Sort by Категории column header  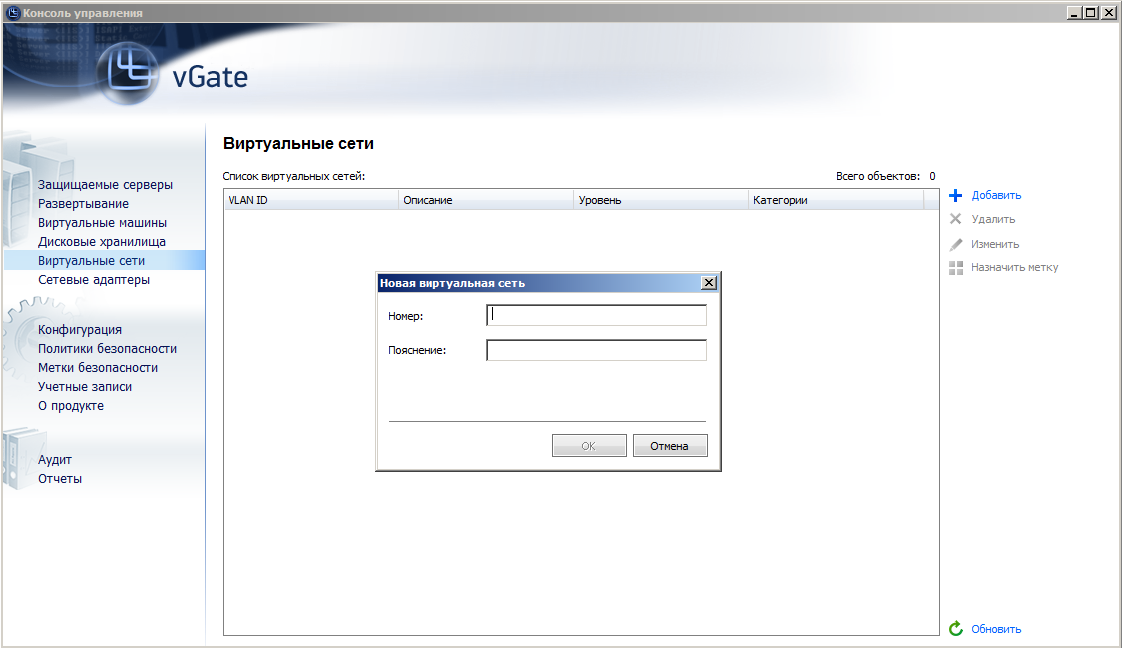836,200
